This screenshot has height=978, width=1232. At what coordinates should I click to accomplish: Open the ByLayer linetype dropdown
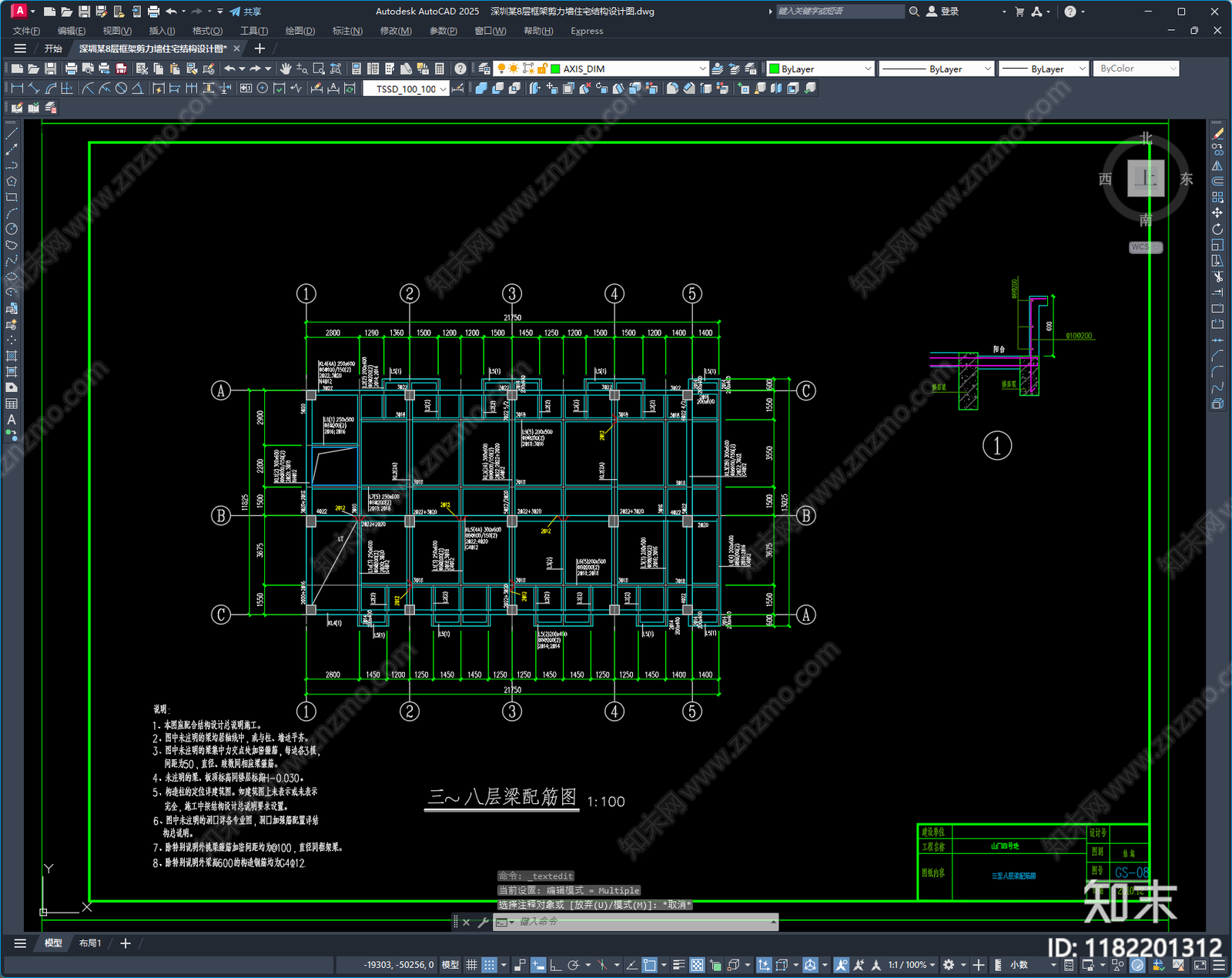988,69
